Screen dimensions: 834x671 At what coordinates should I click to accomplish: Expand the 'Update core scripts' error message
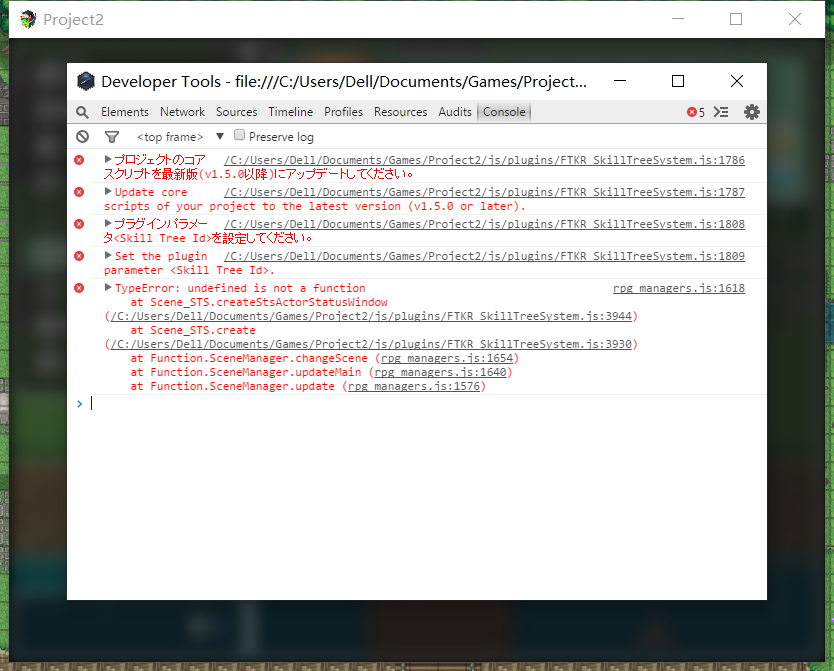(x=108, y=191)
